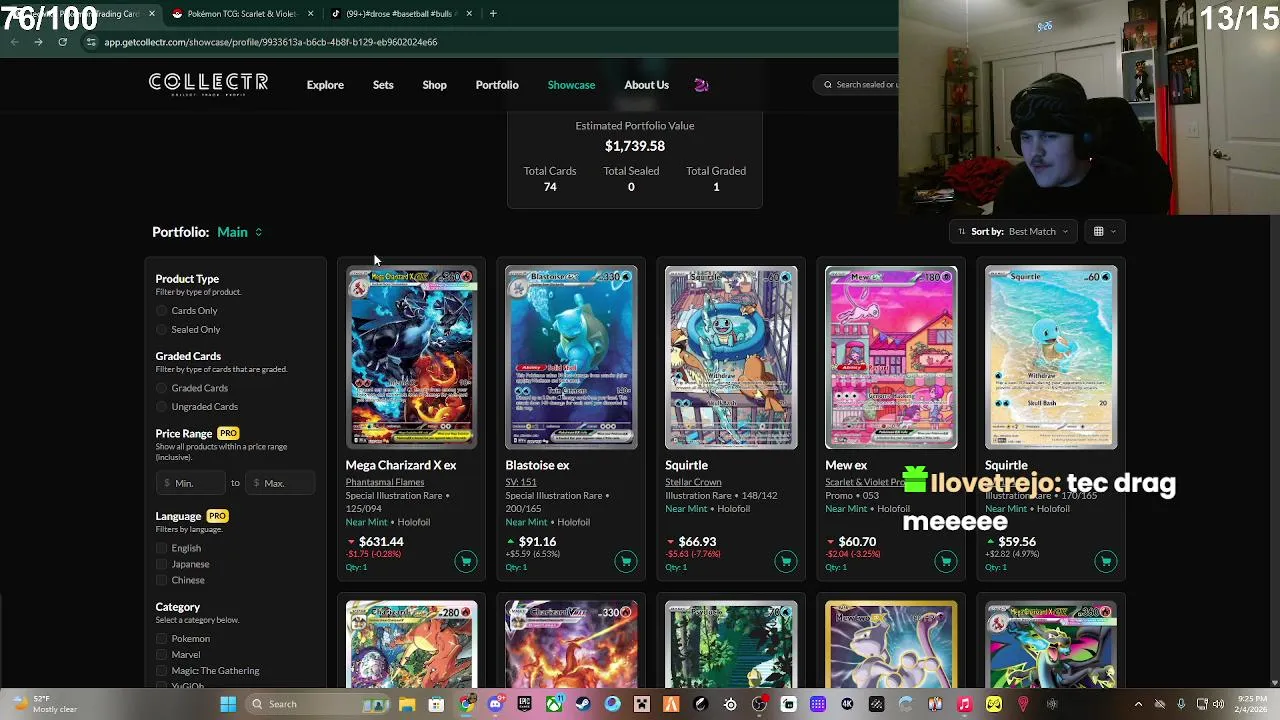Check the Marvel category filter
1280x720 pixels.
click(162, 655)
